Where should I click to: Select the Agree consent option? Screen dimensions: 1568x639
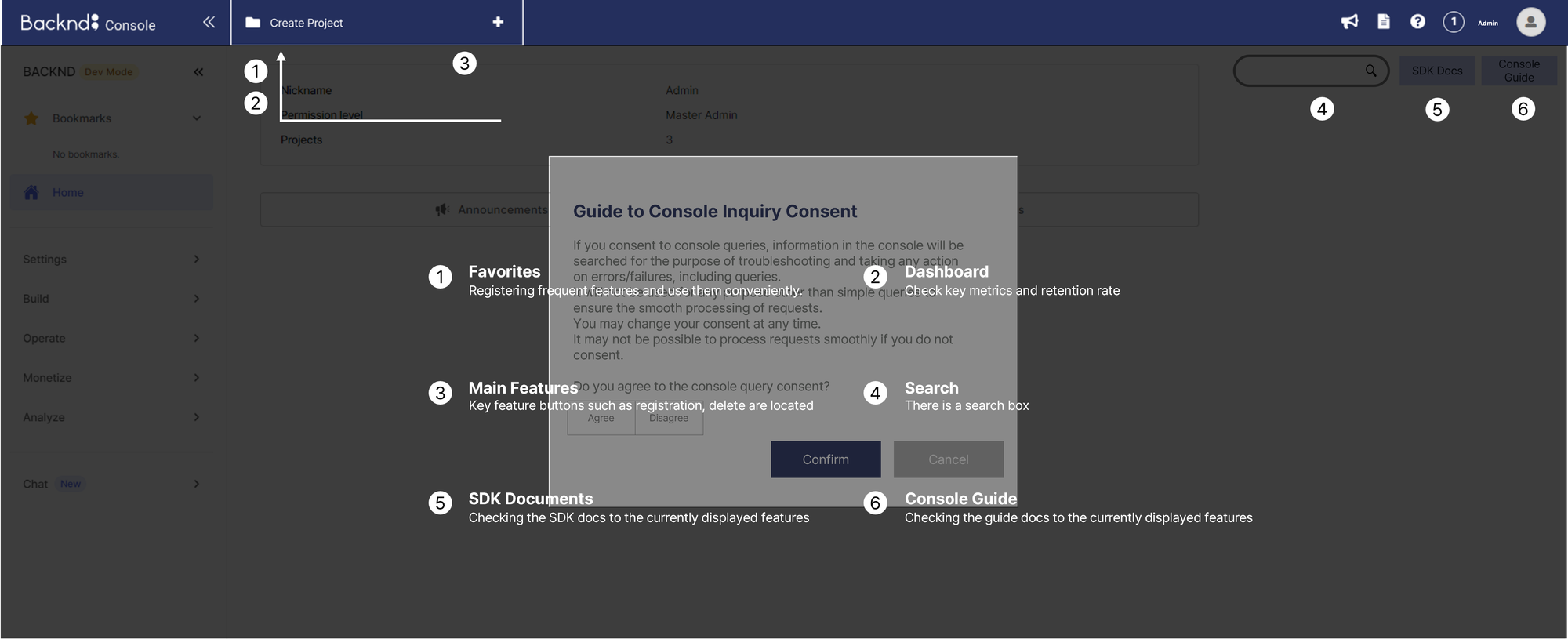pos(601,419)
